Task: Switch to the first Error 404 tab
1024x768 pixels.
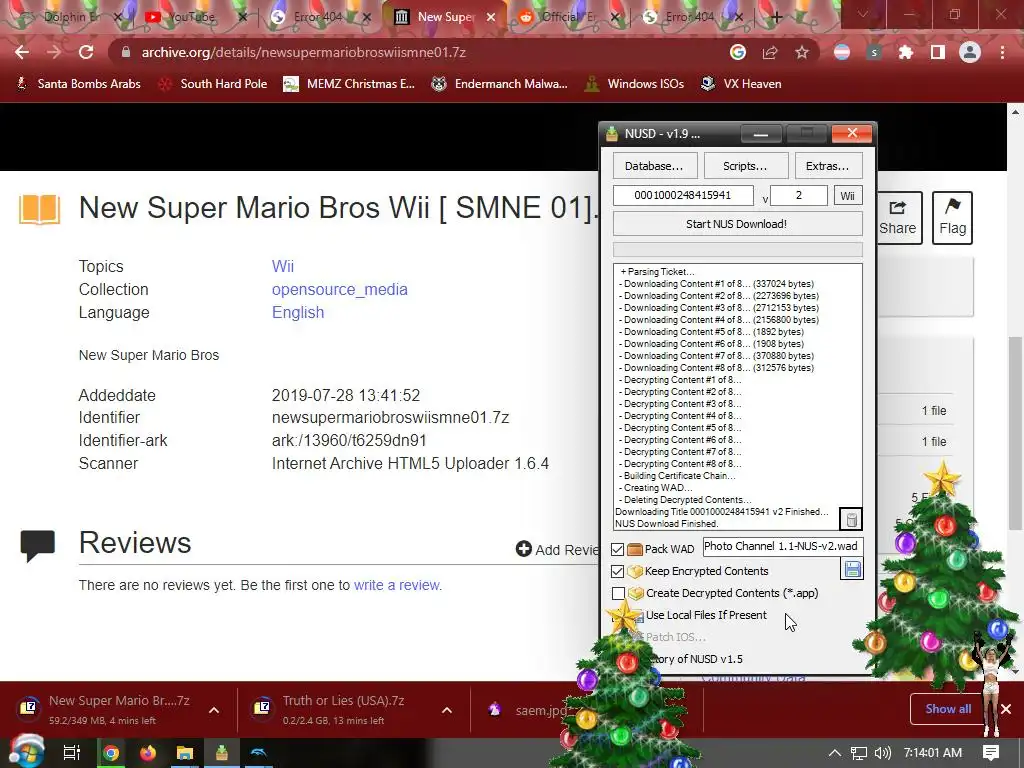Action: (x=317, y=17)
